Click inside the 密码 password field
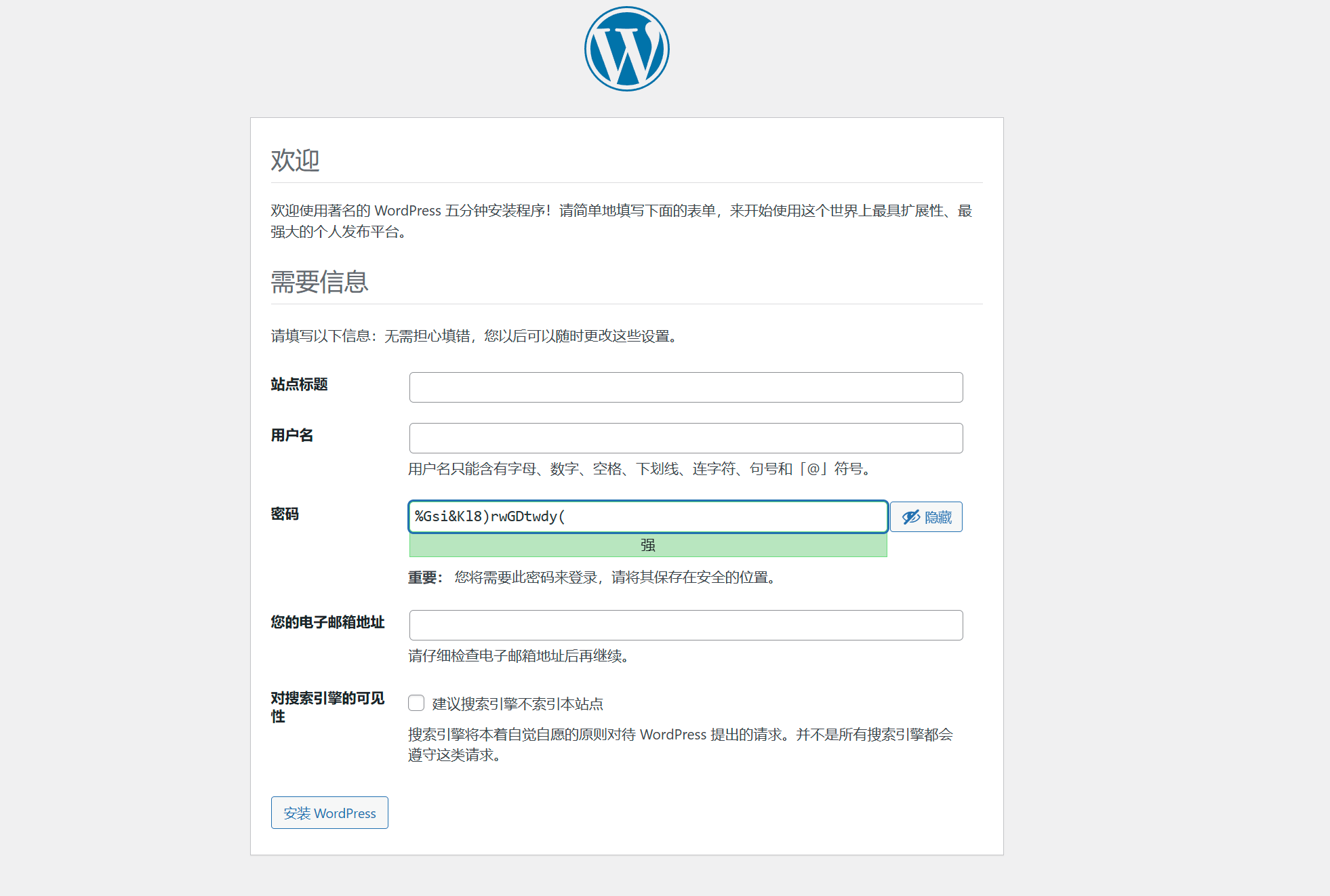The width and height of the screenshot is (1330, 896). 648,516
